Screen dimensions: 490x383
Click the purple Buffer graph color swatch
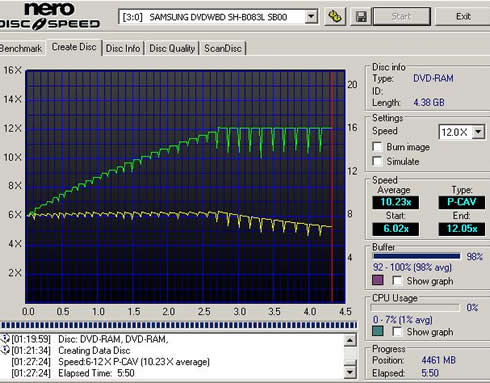click(378, 281)
